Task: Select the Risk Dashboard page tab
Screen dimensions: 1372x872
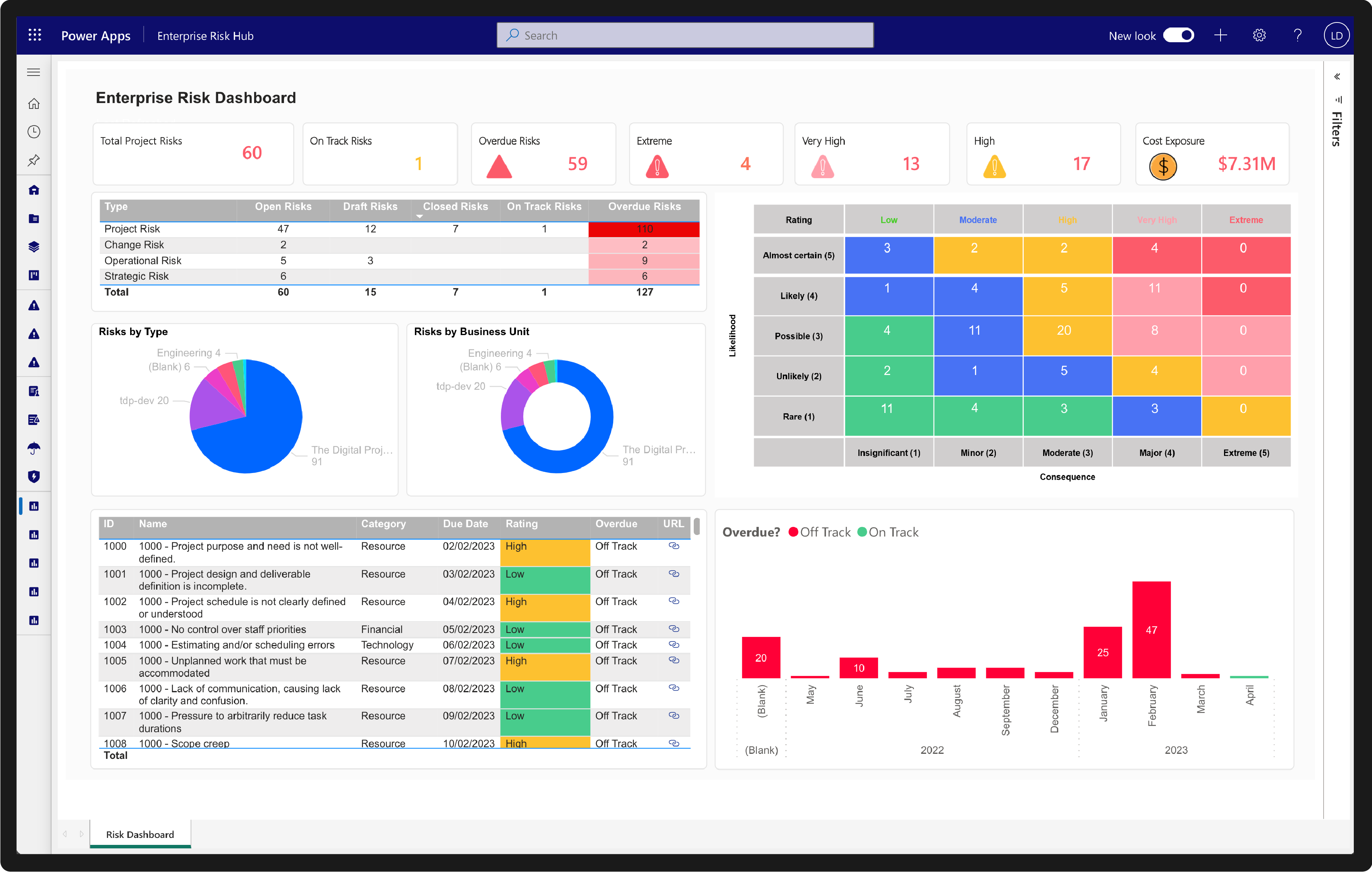Action: click(140, 834)
